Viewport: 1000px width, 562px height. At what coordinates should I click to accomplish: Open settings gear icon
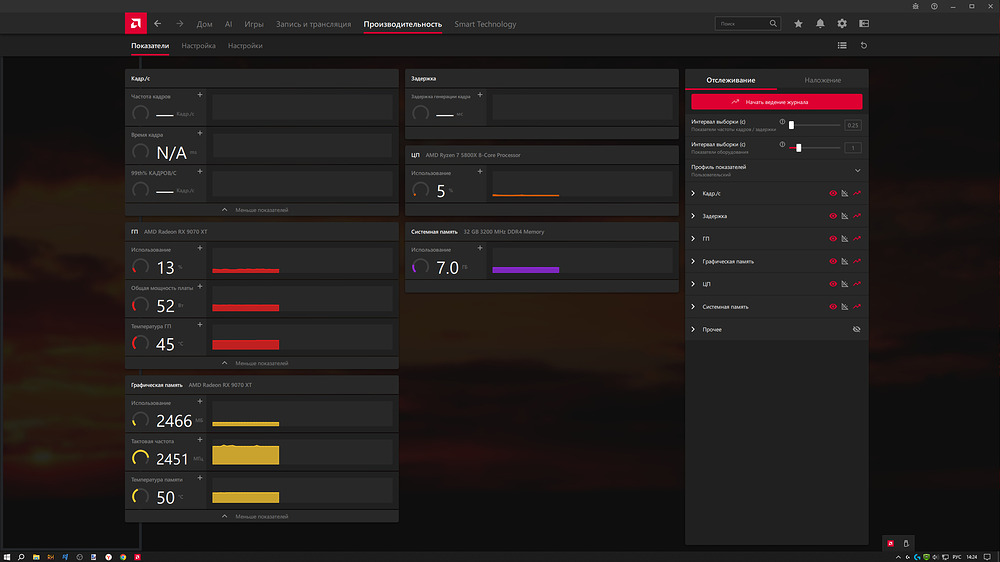tap(842, 24)
